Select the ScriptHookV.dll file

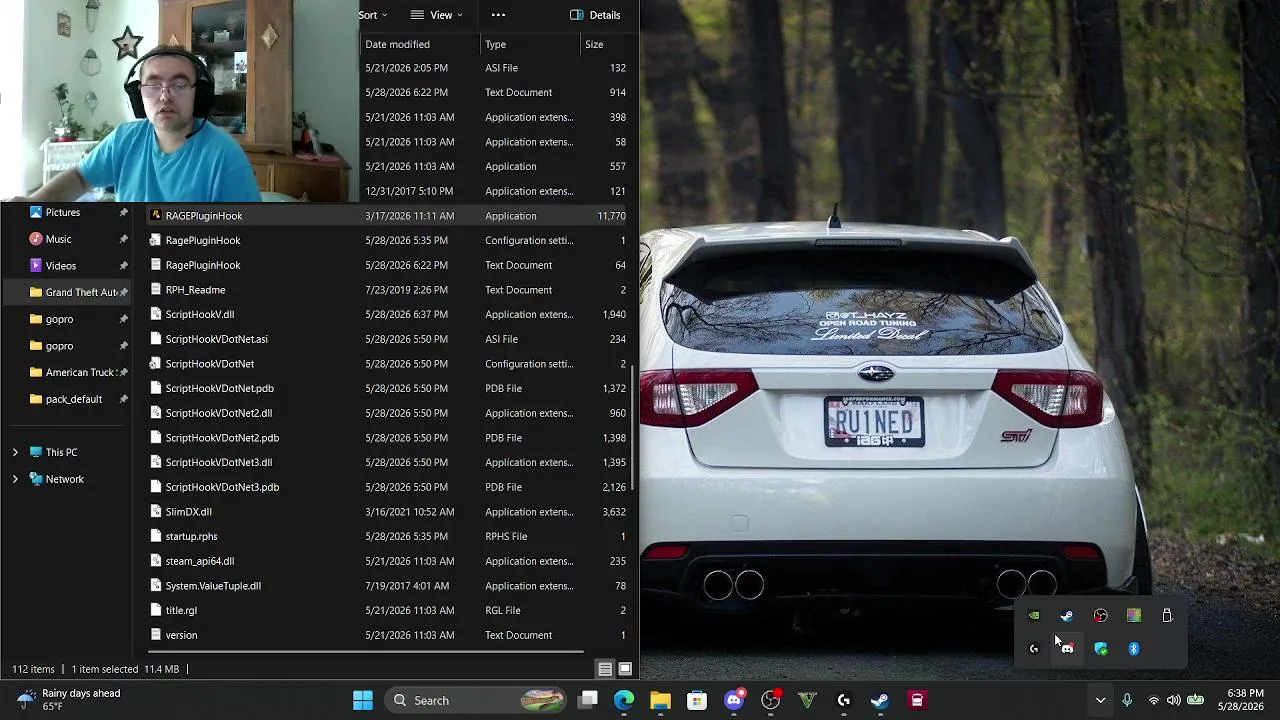click(199, 314)
